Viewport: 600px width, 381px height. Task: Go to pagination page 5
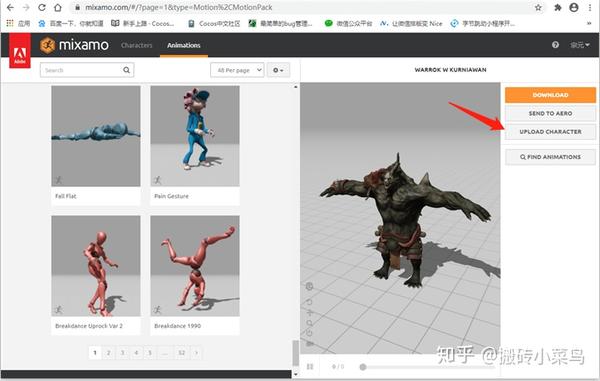point(150,353)
